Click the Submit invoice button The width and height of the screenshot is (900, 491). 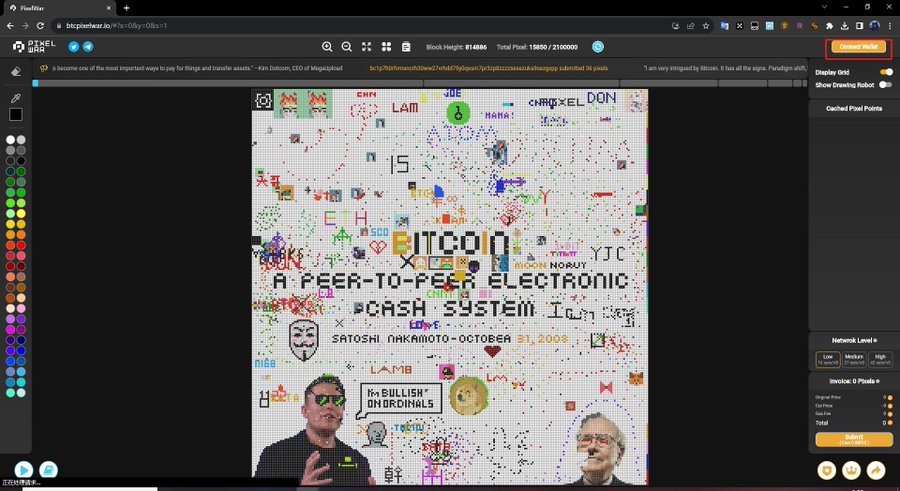854,439
